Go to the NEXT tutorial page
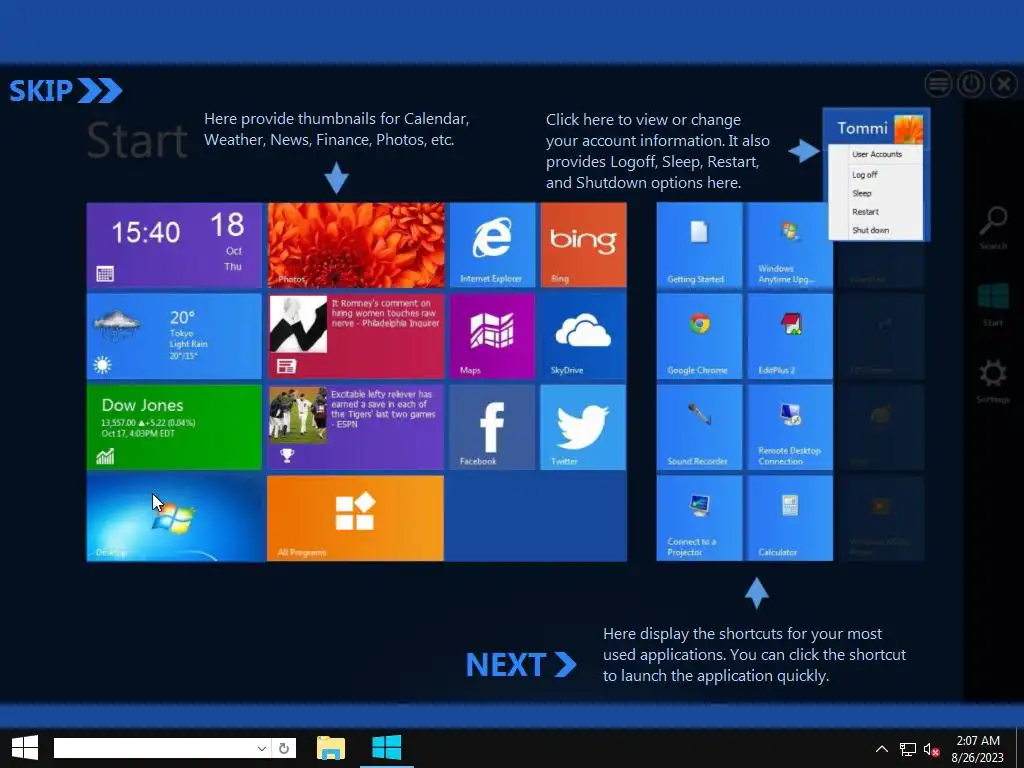Viewport: 1024px width, 768px height. (521, 665)
